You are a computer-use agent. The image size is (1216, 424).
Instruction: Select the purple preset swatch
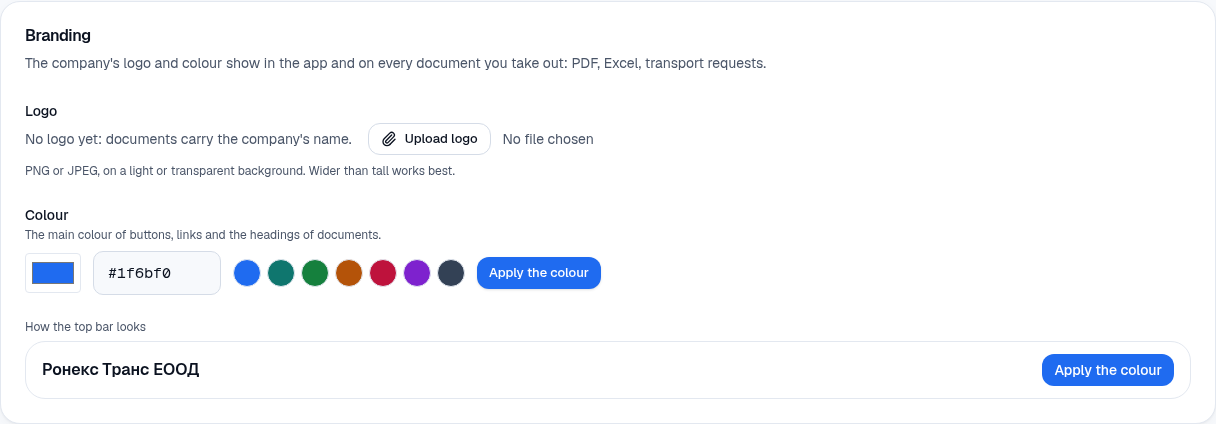point(417,273)
